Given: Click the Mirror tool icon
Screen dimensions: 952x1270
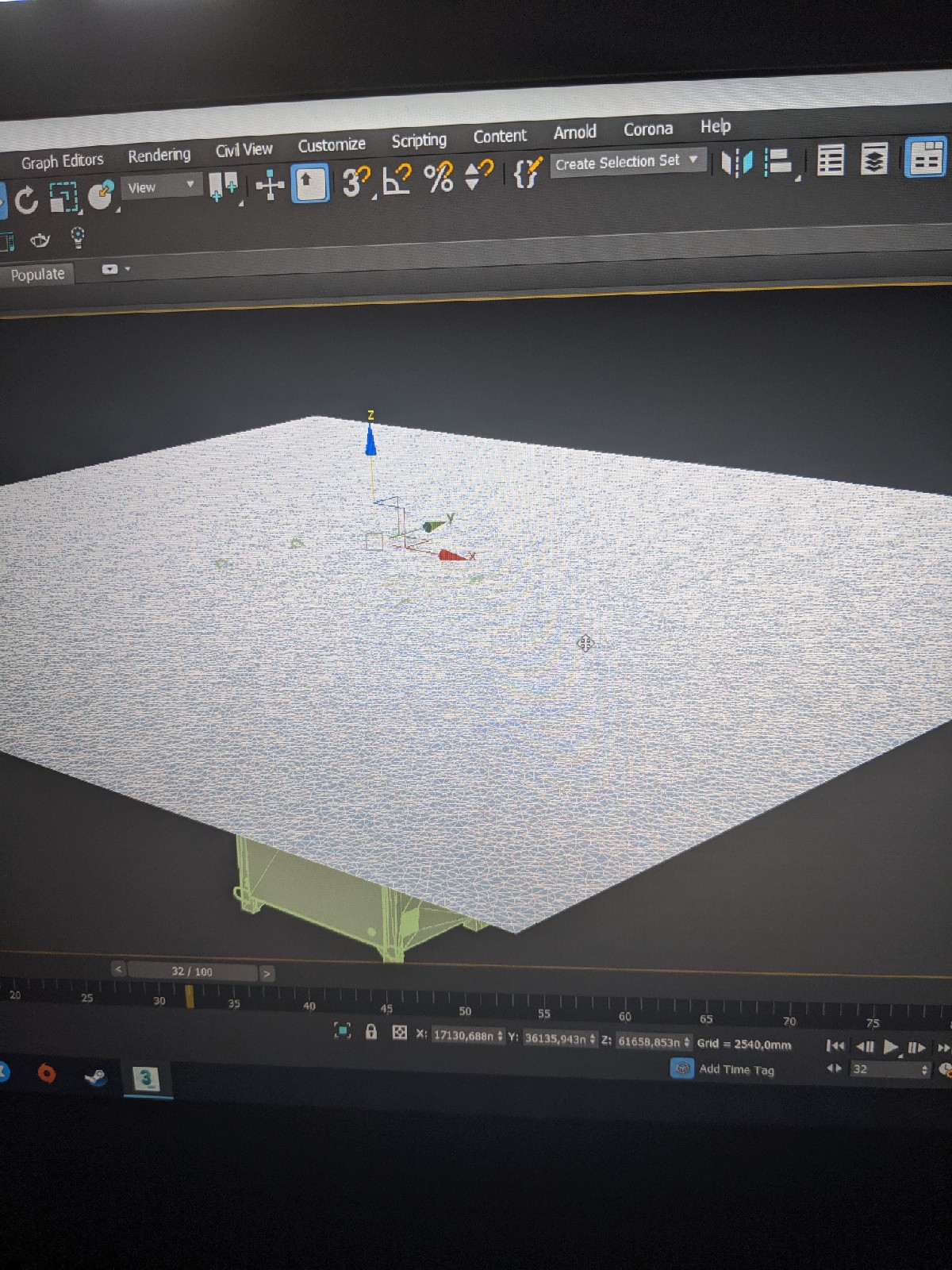Looking at the screenshot, I should 736,163.
